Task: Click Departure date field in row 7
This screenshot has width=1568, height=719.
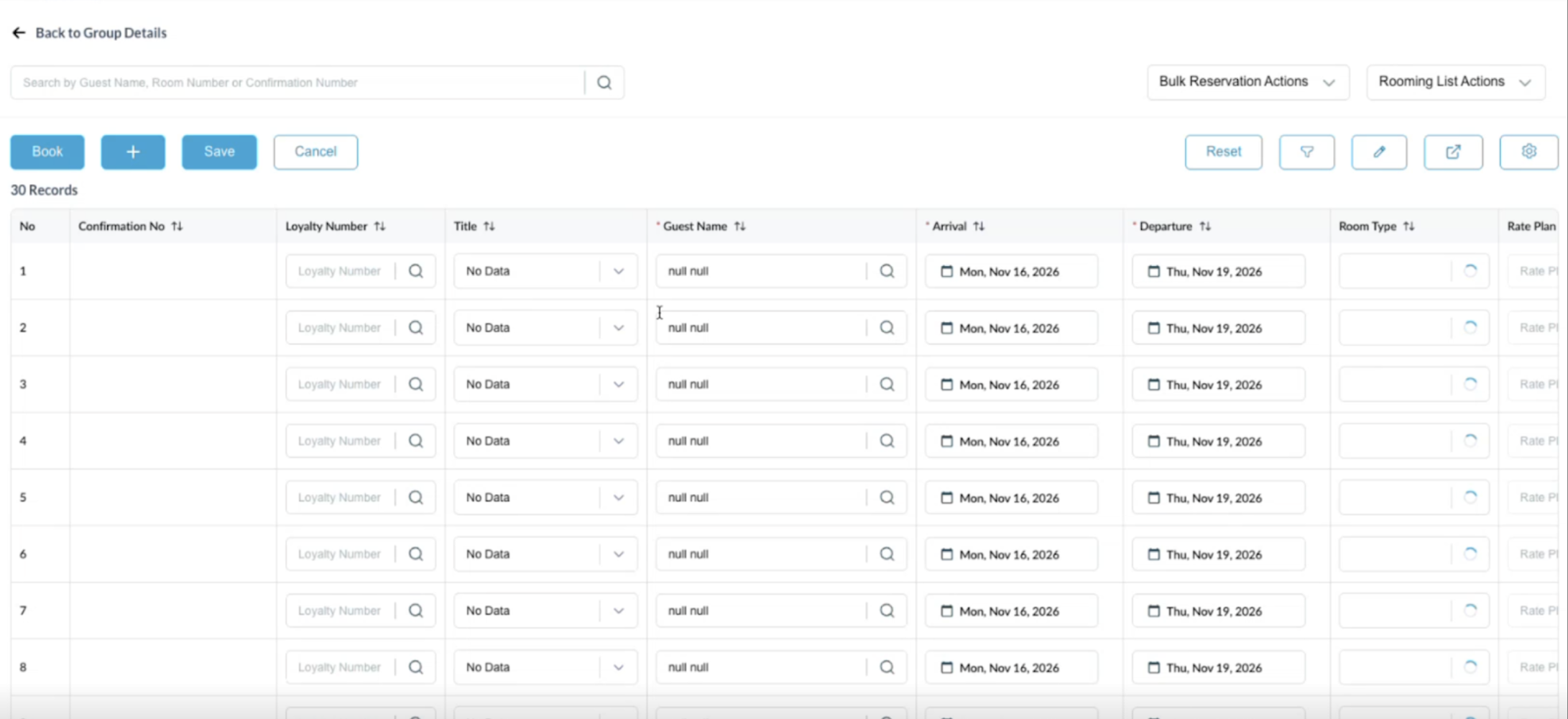Action: 1217,611
